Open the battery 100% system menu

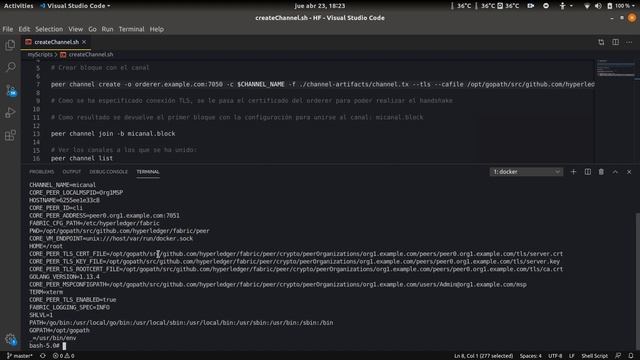pos(620,6)
